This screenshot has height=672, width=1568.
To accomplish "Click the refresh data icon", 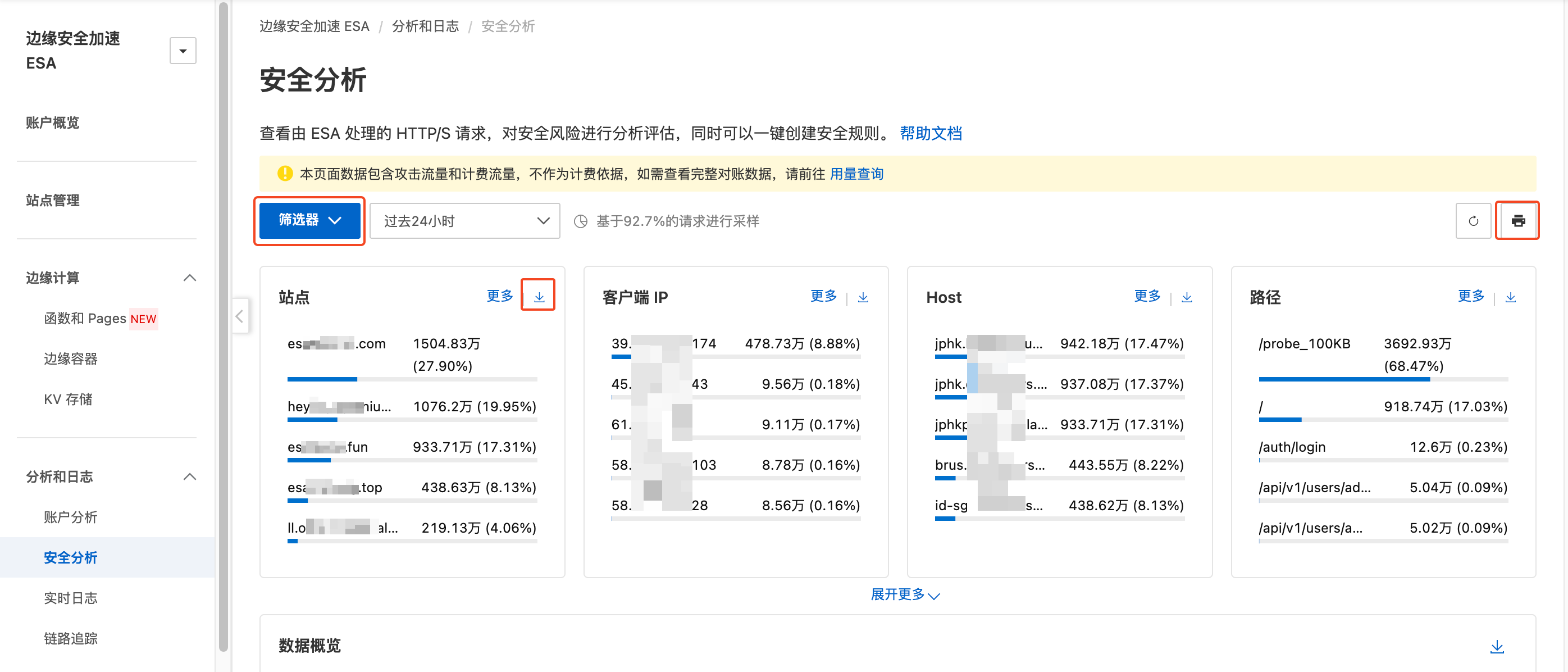I will click(1473, 221).
